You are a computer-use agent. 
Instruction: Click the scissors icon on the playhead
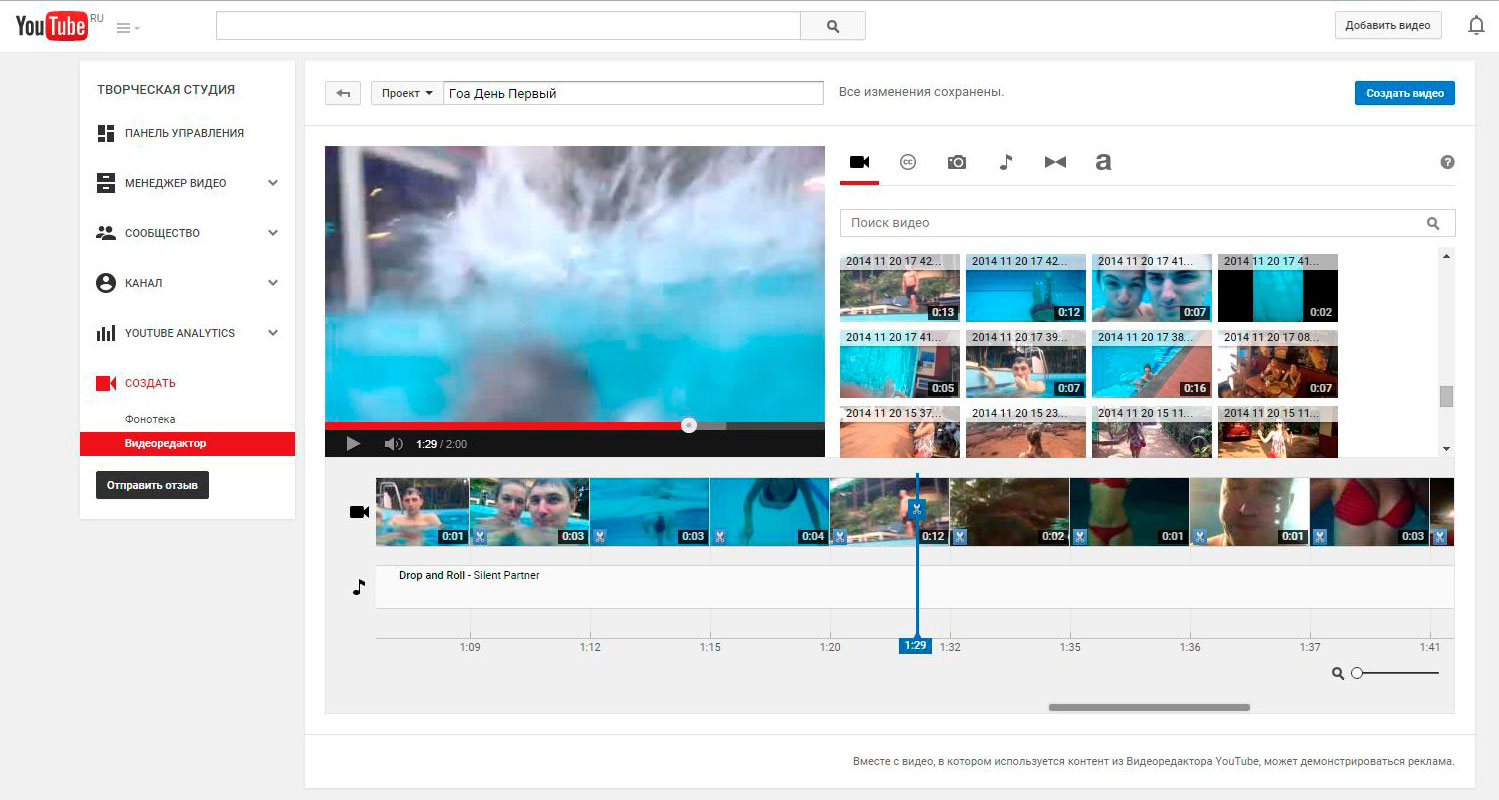(x=916, y=510)
